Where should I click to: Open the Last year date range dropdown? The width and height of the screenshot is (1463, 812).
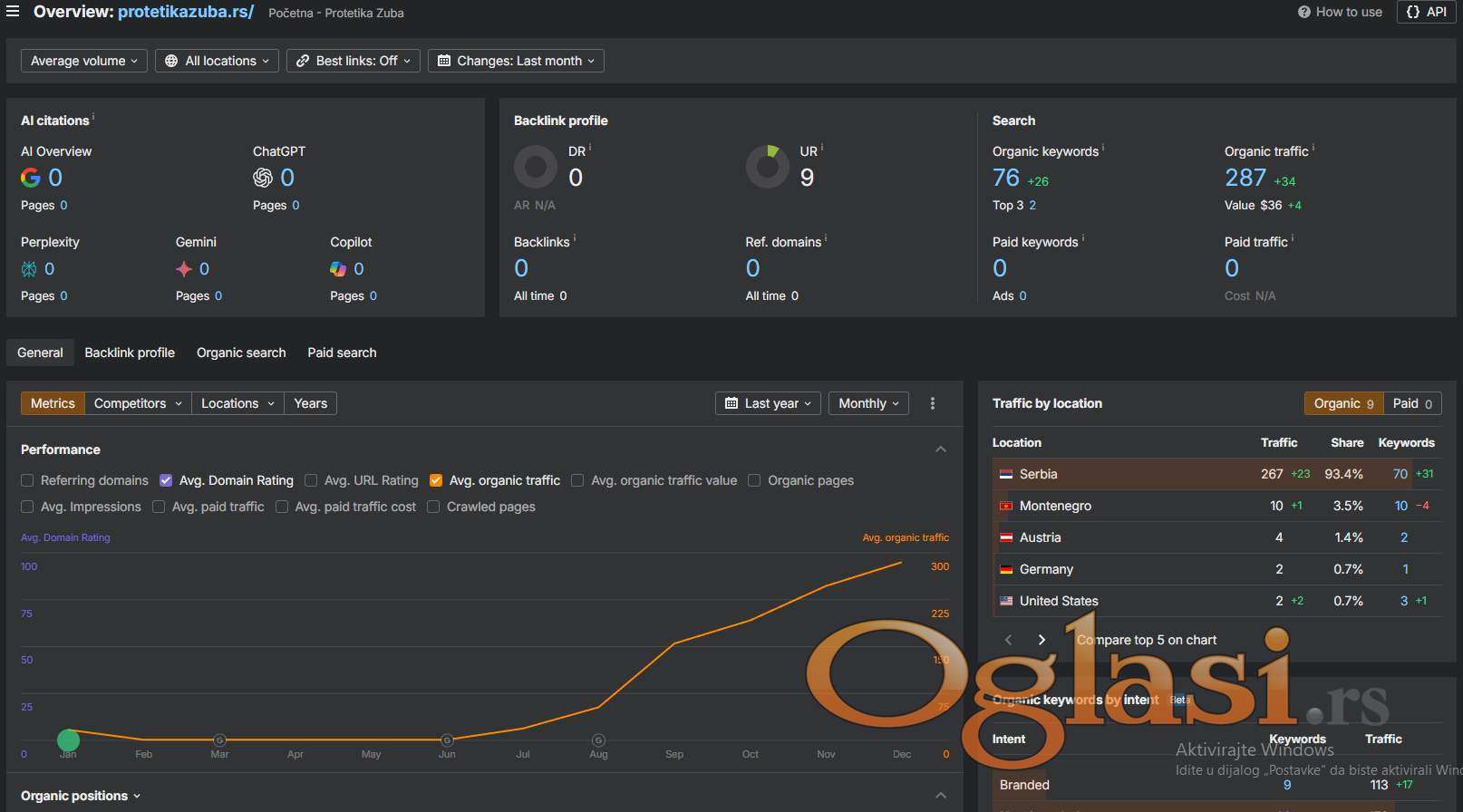[x=768, y=403]
